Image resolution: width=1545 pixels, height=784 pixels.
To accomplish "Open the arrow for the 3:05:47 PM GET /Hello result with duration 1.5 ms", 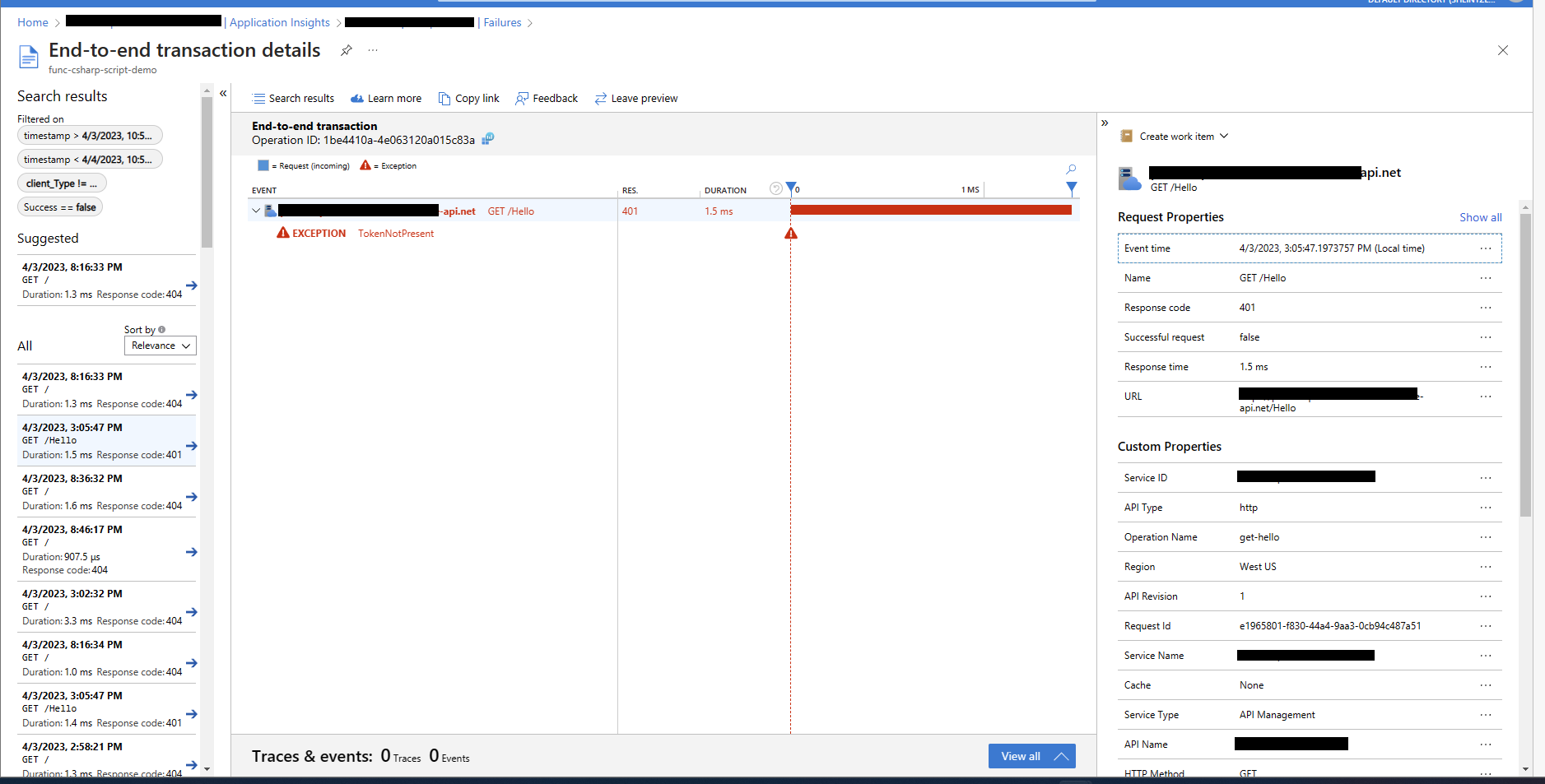I will (192, 446).
